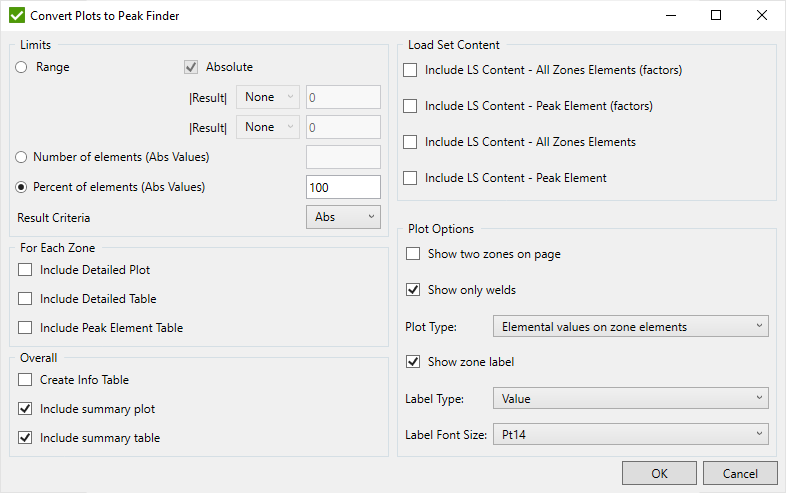This screenshot has height=493, width=786.
Task: Expand Label Font Size Pt14 dropdown
Action: [630, 435]
